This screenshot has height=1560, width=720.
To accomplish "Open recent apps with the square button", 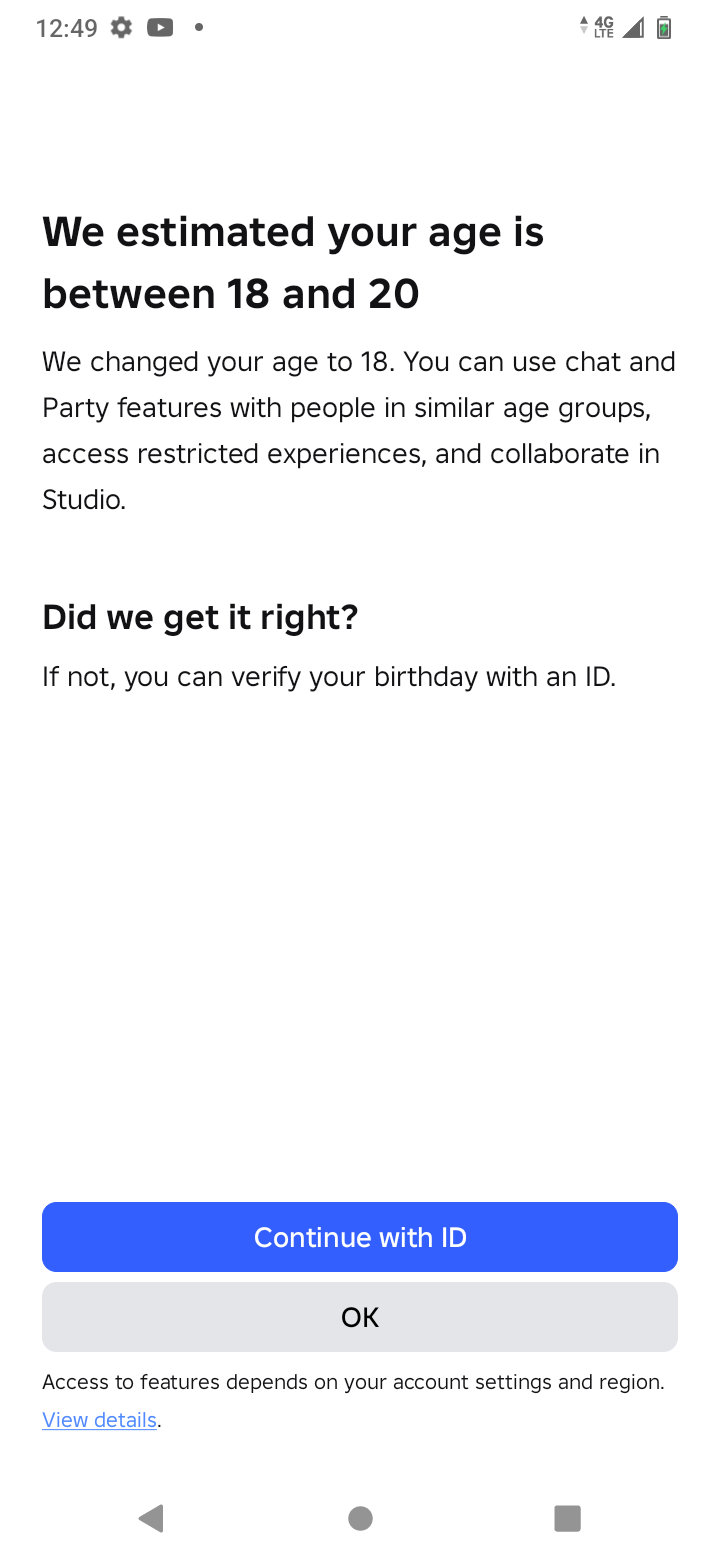I will [x=567, y=1519].
